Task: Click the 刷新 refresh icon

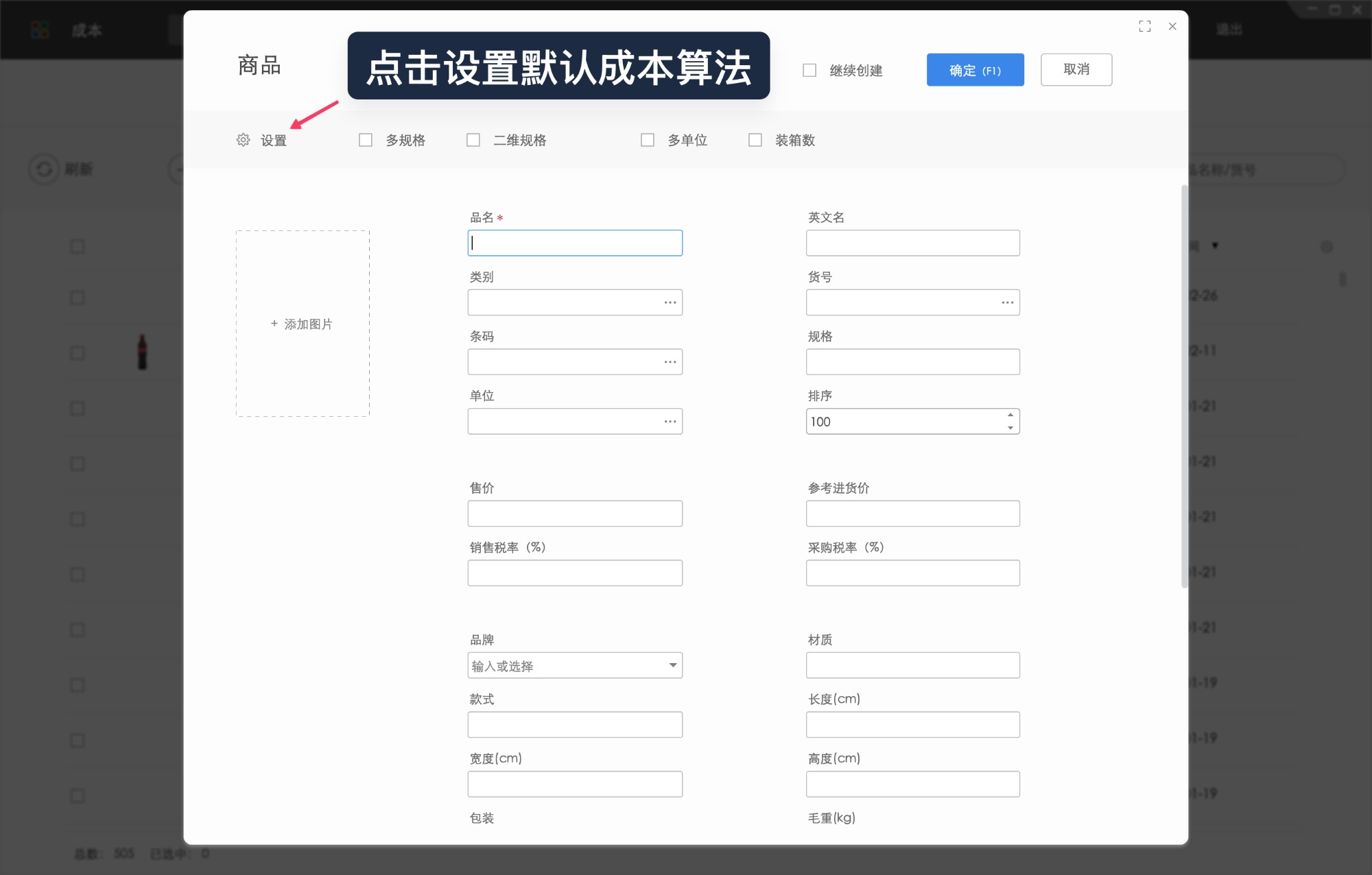Action: (x=45, y=169)
